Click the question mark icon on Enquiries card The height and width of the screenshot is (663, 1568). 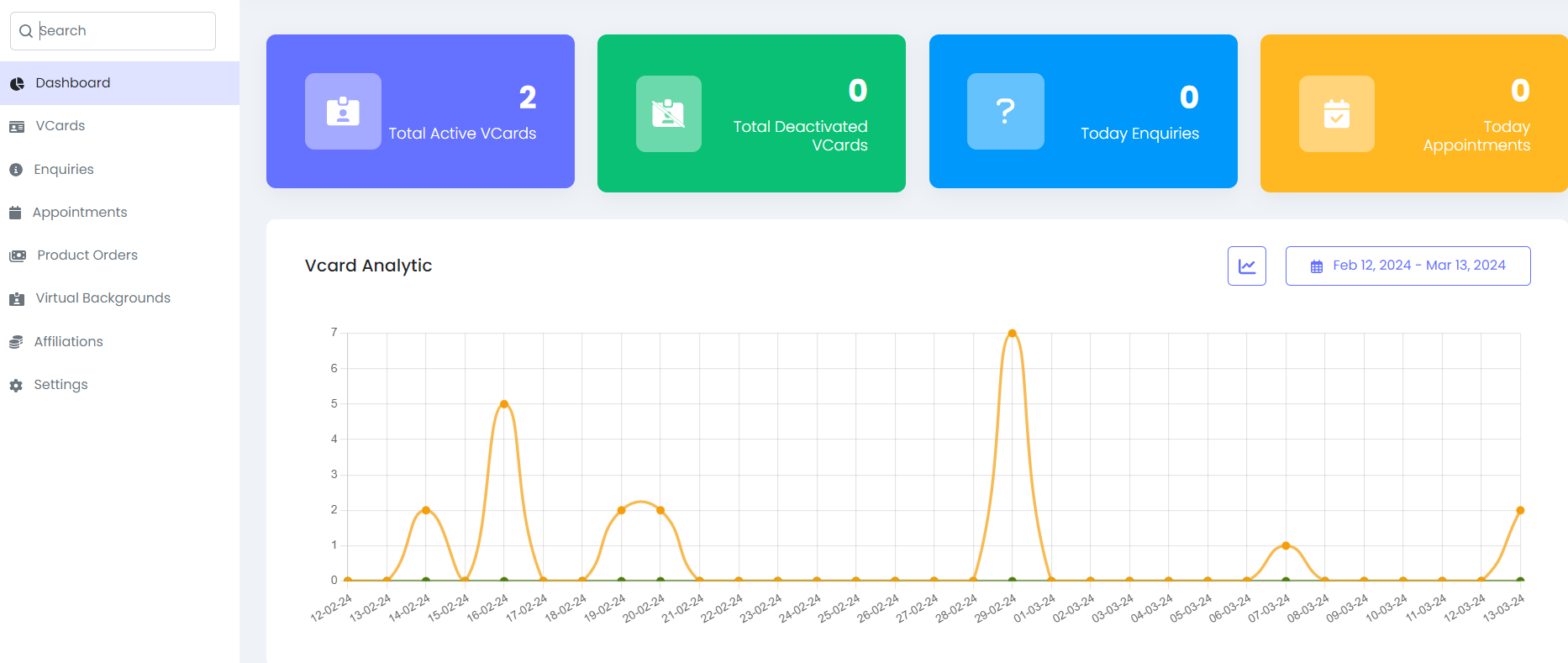click(1005, 112)
